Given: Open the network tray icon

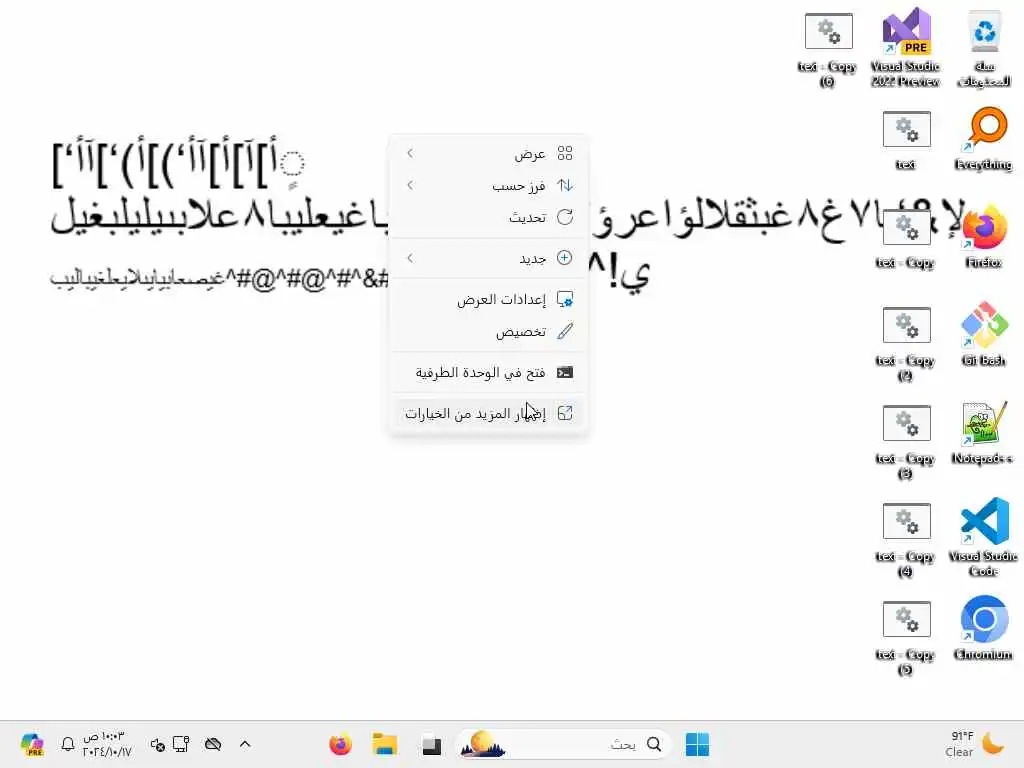Looking at the screenshot, I should [x=181, y=744].
